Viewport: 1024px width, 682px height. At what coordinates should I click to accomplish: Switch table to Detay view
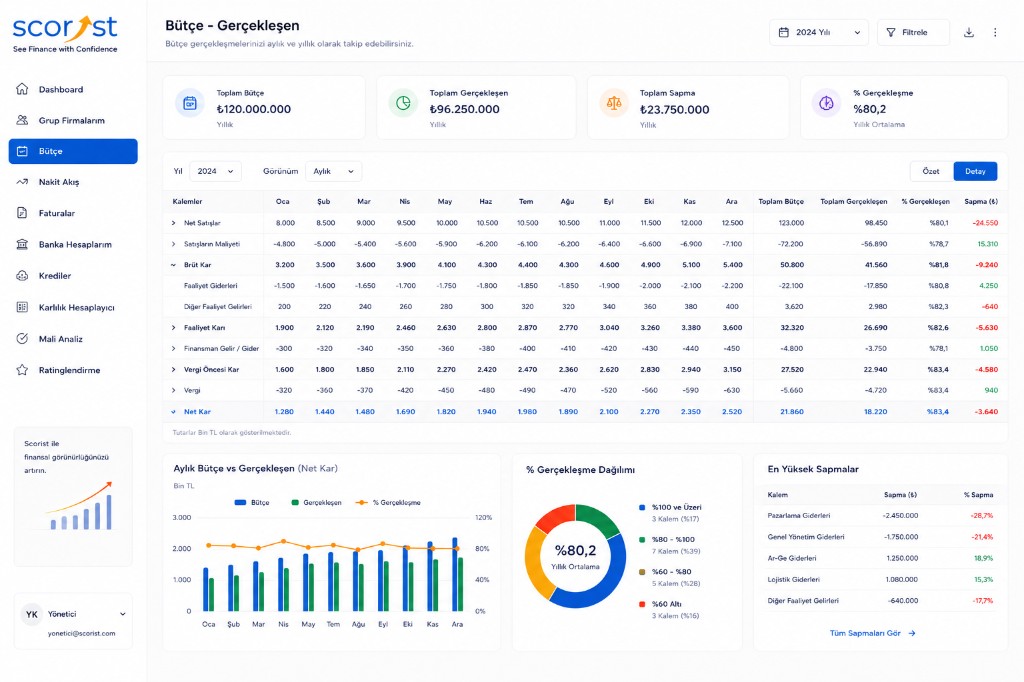pyautogui.click(x=975, y=171)
